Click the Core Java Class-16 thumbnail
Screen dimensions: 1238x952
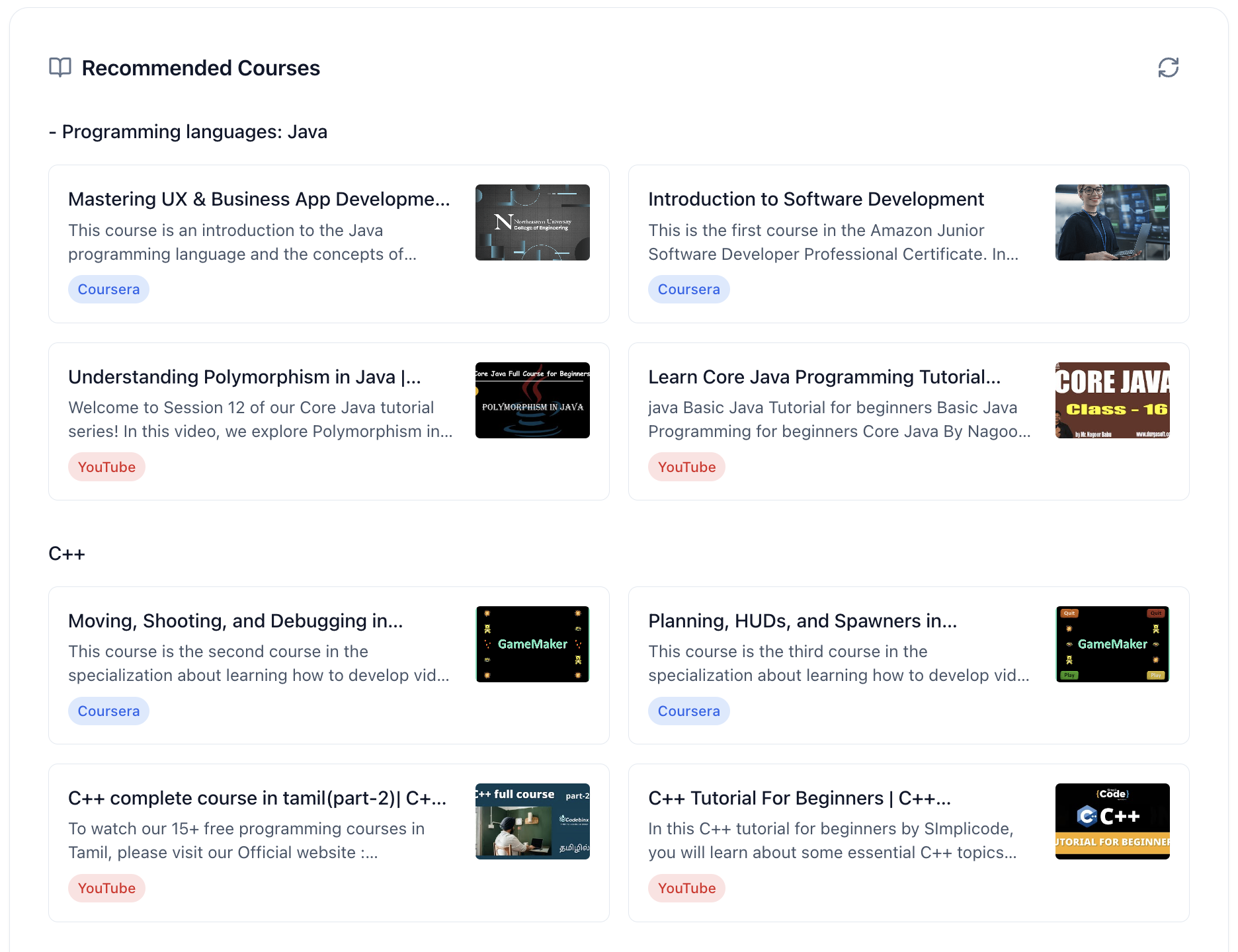click(x=1112, y=400)
